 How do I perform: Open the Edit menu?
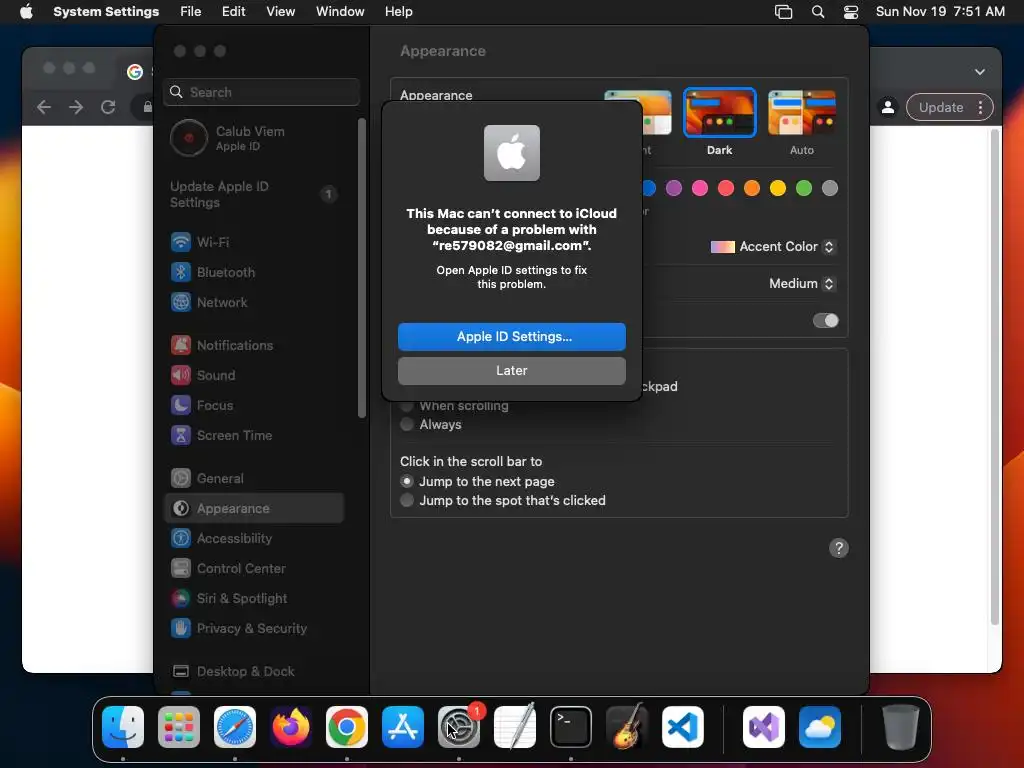coord(233,11)
